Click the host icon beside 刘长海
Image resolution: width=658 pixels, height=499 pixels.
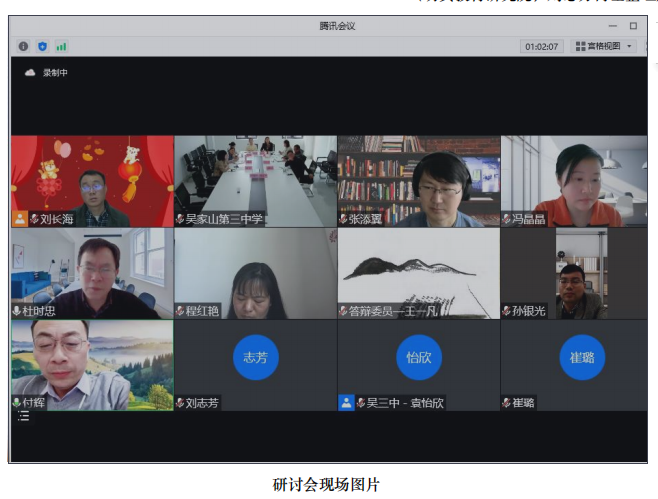(19, 219)
